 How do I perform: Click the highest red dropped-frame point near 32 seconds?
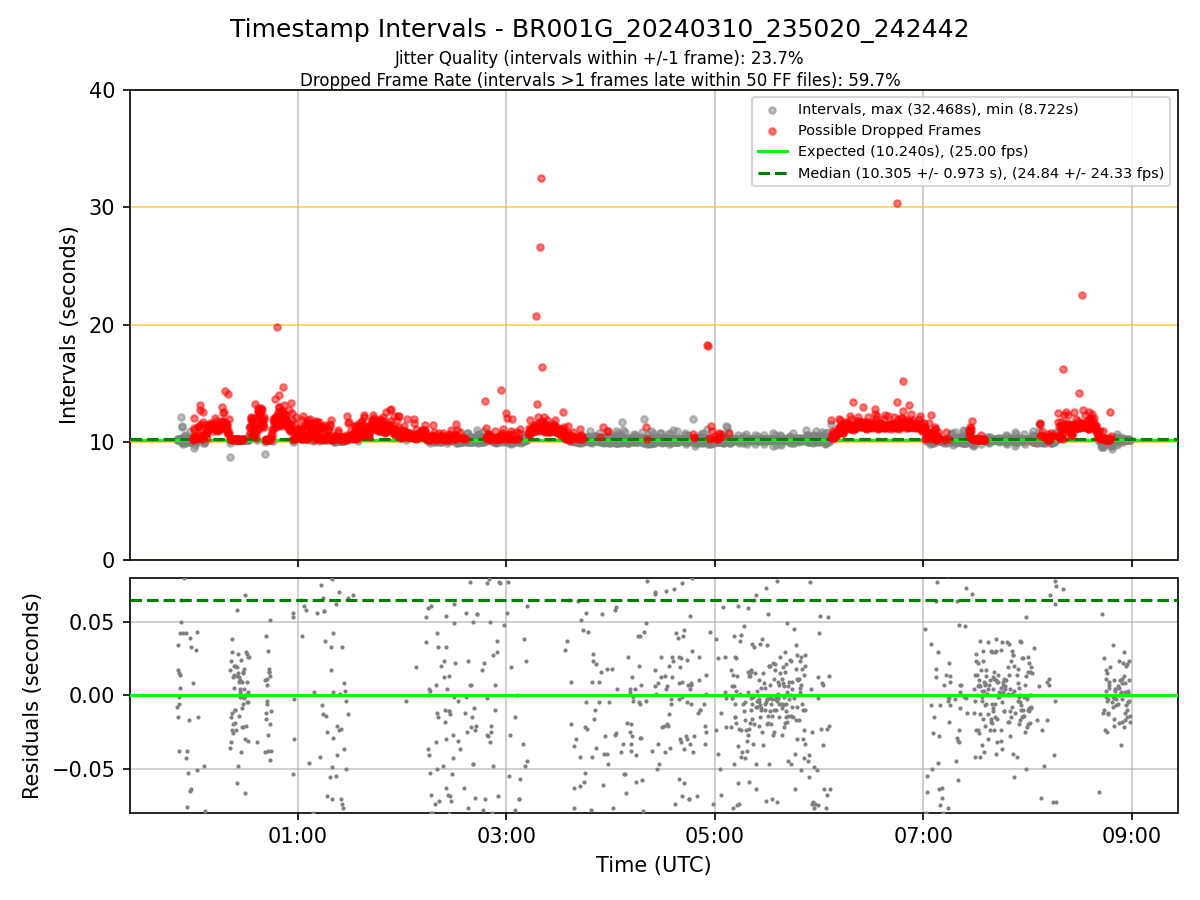click(541, 178)
